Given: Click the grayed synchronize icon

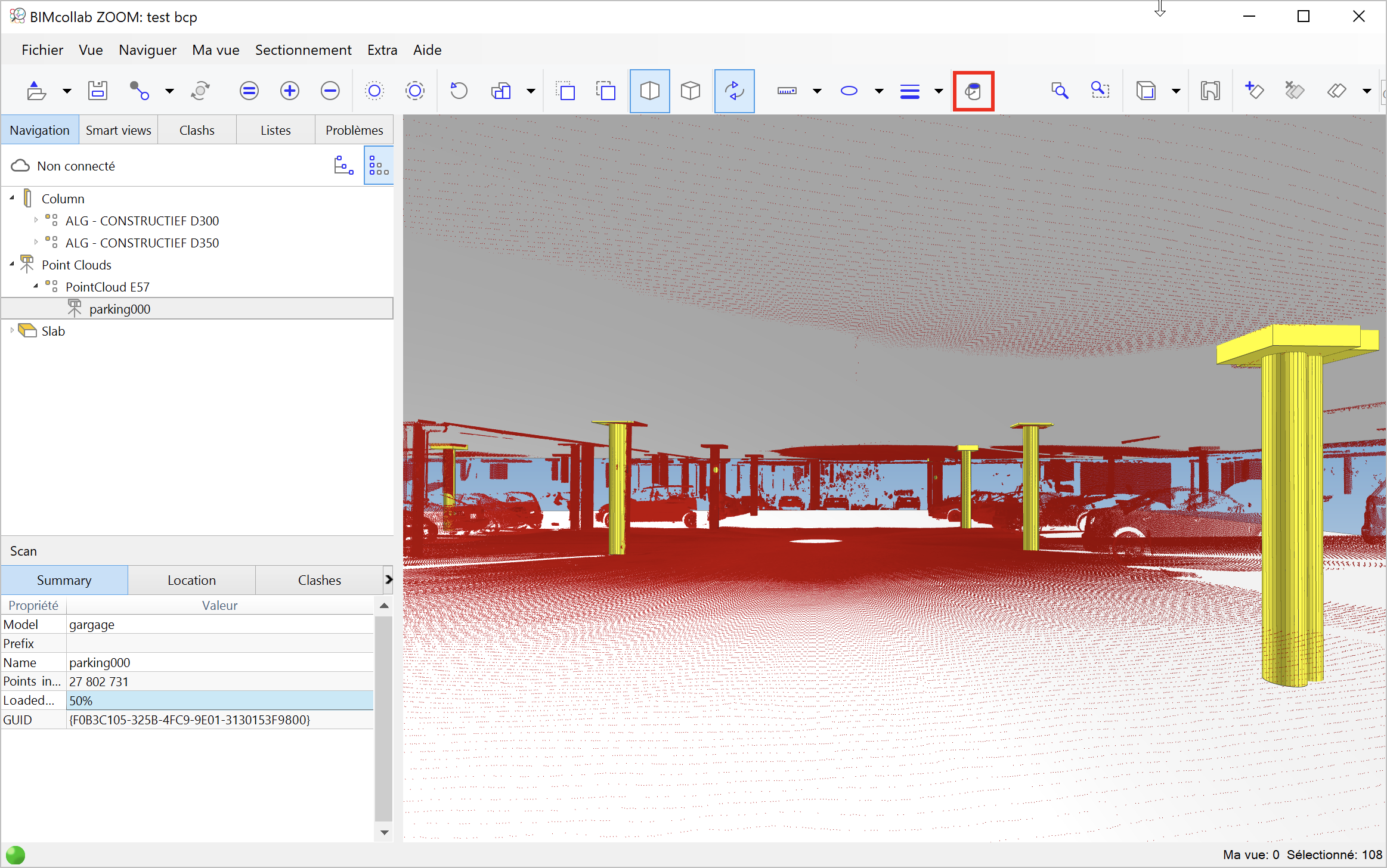Looking at the screenshot, I should tap(200, 91).
